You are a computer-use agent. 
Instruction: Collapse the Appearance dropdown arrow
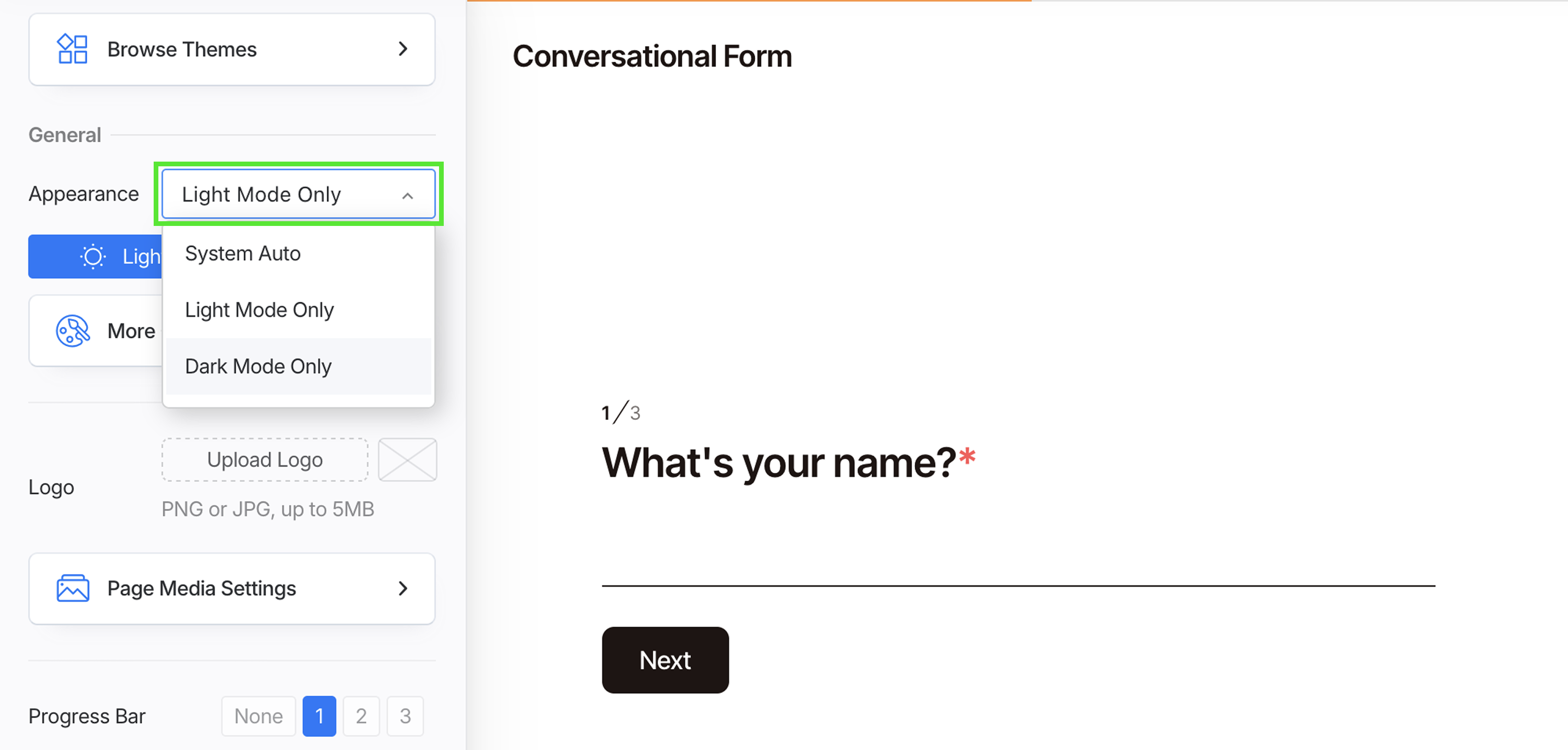[x=407, y=196]
